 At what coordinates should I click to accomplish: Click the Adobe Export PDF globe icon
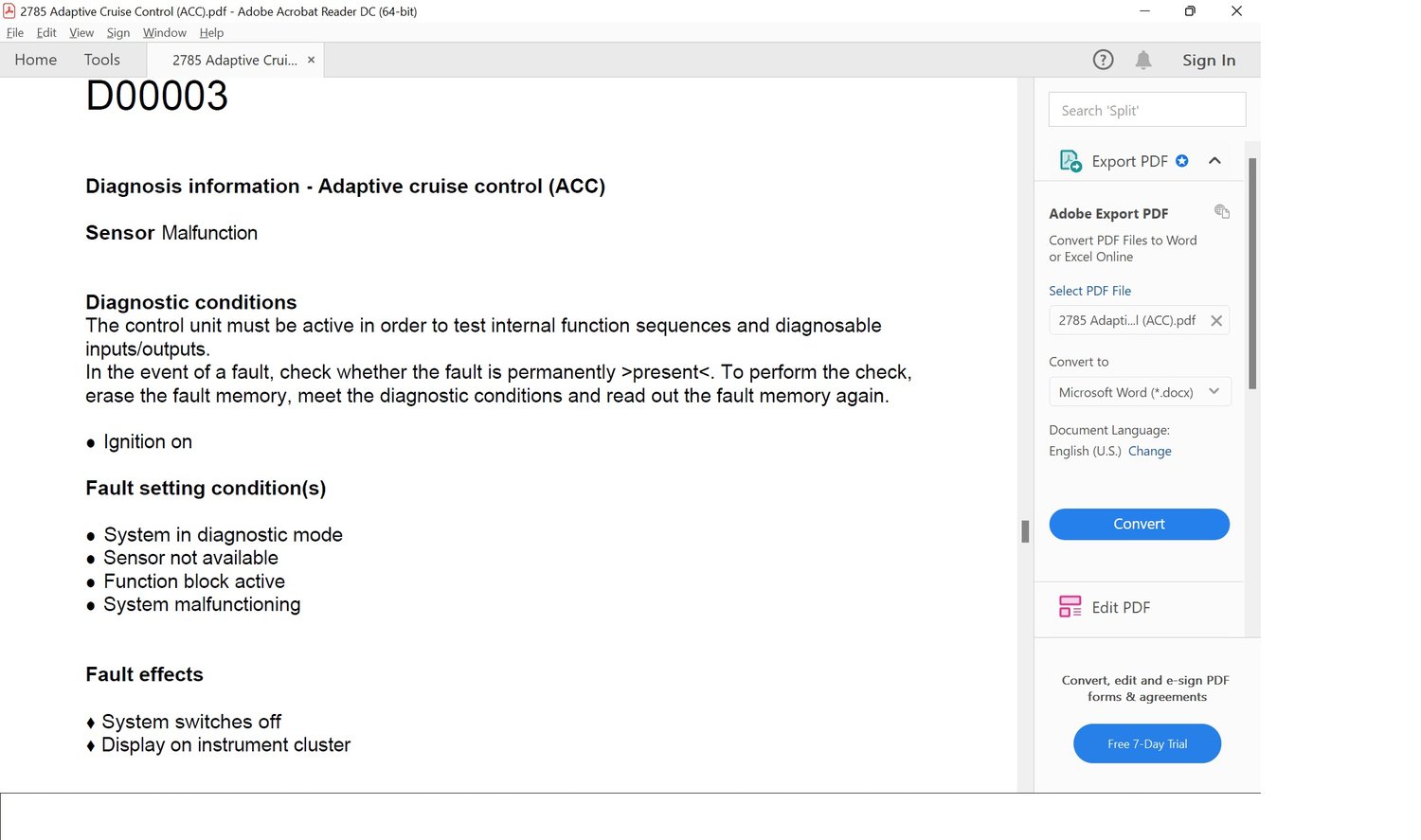pyautogui.click(x=1222, y=212)
